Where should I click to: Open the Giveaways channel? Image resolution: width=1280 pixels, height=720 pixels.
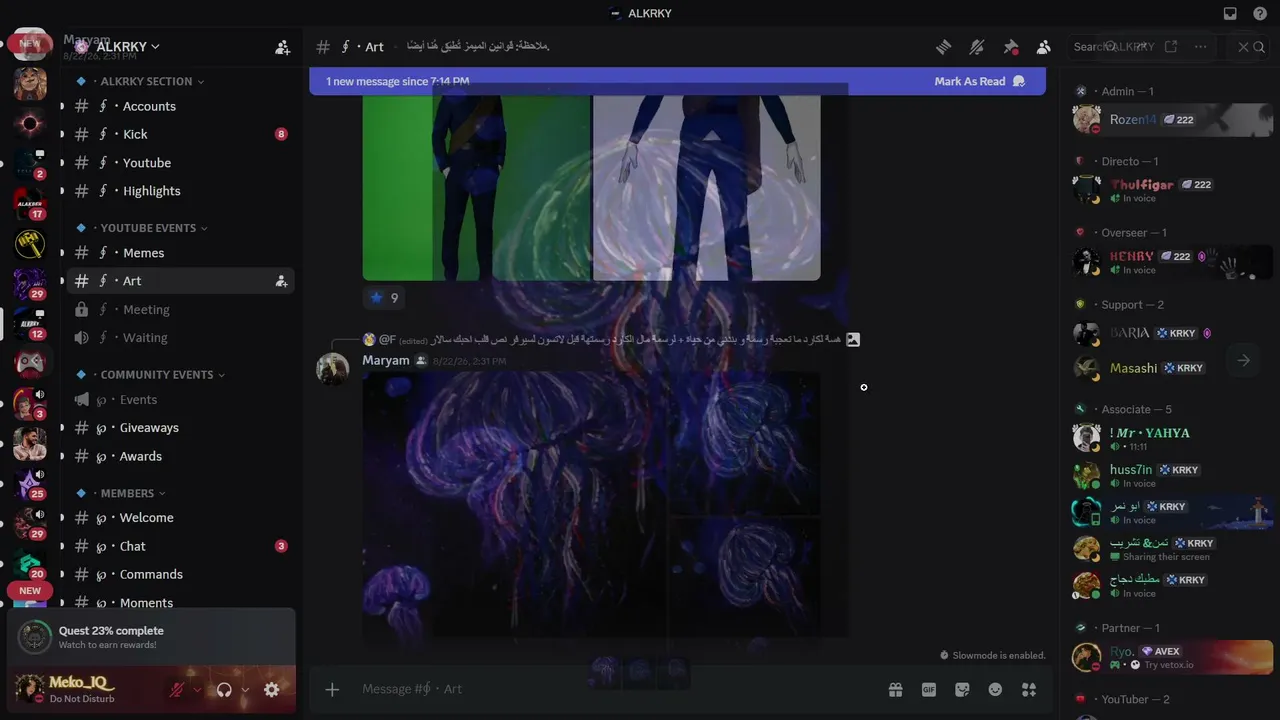180,428
